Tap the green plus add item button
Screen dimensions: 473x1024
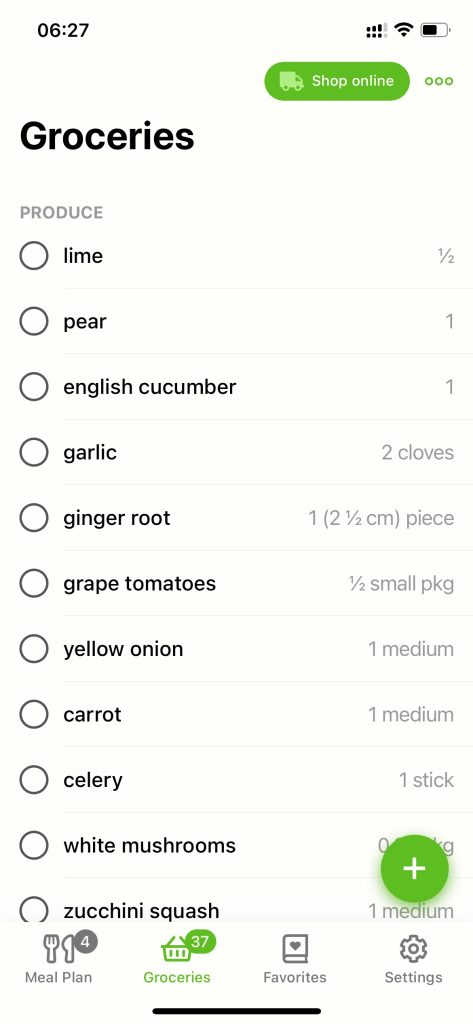[x=414, y=869]
